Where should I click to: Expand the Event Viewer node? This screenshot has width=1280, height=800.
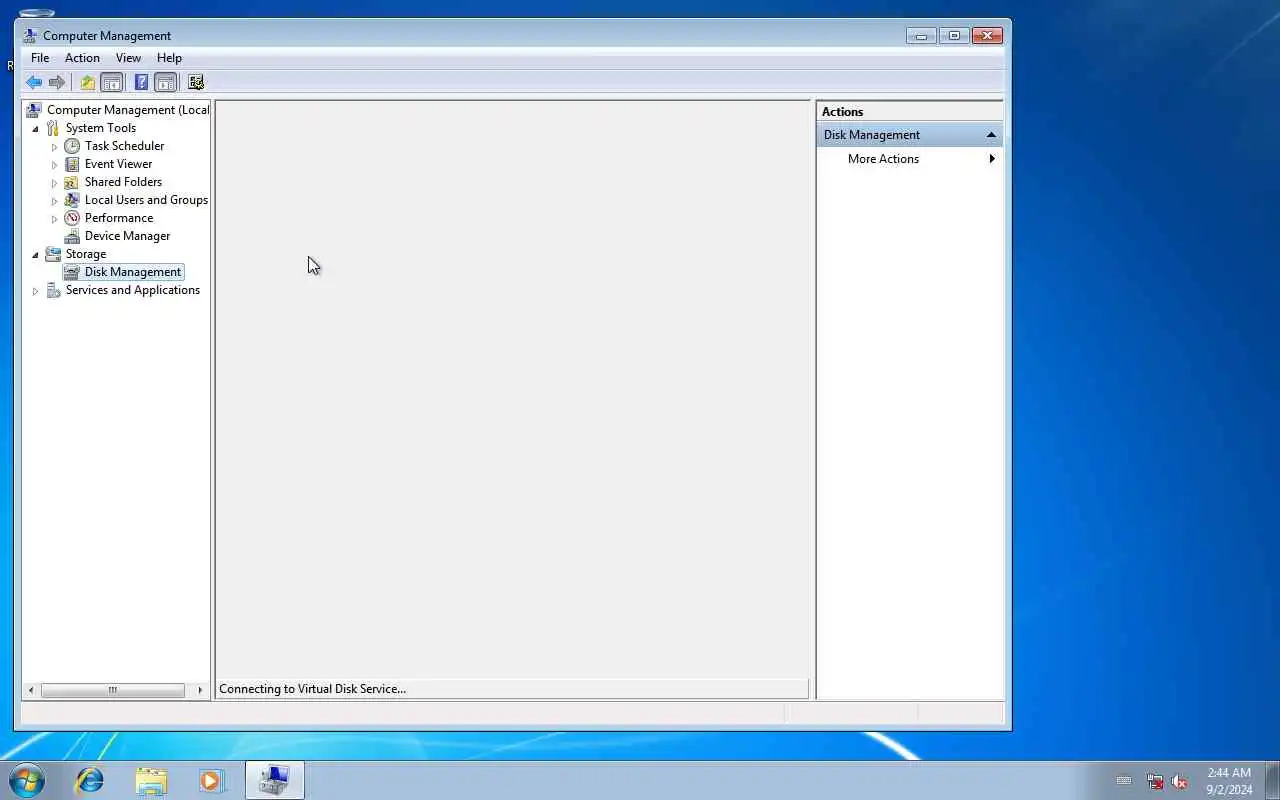(55, 165)
